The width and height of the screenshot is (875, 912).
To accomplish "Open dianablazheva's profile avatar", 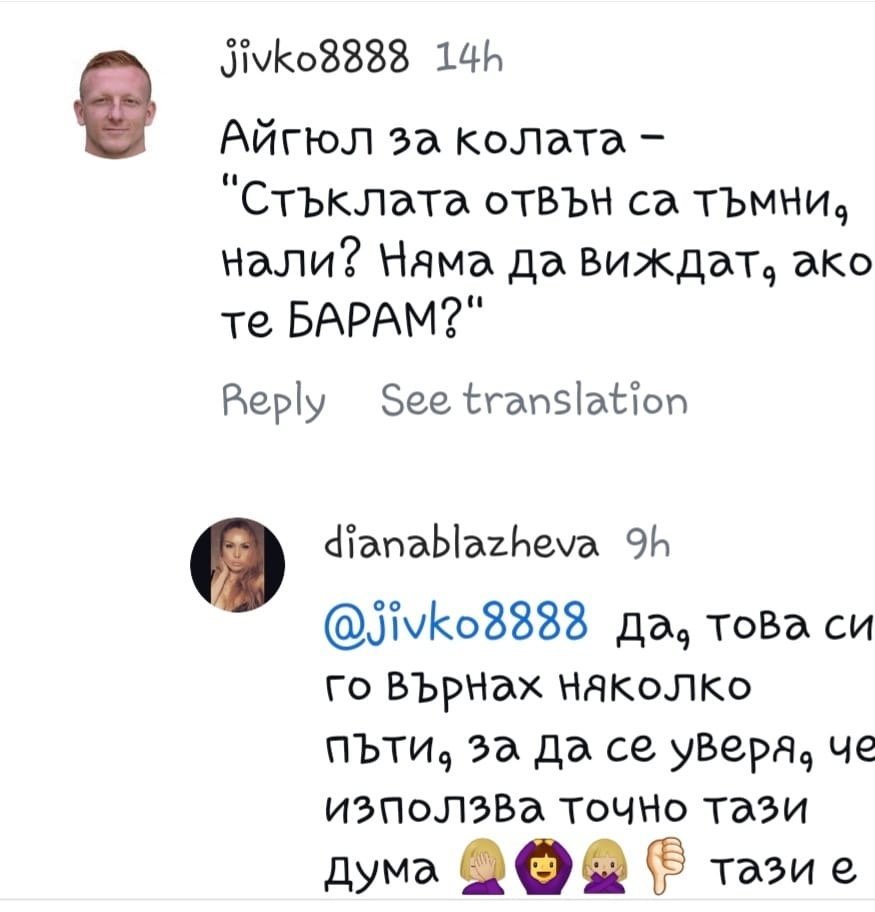I will (x=237, y=565).
